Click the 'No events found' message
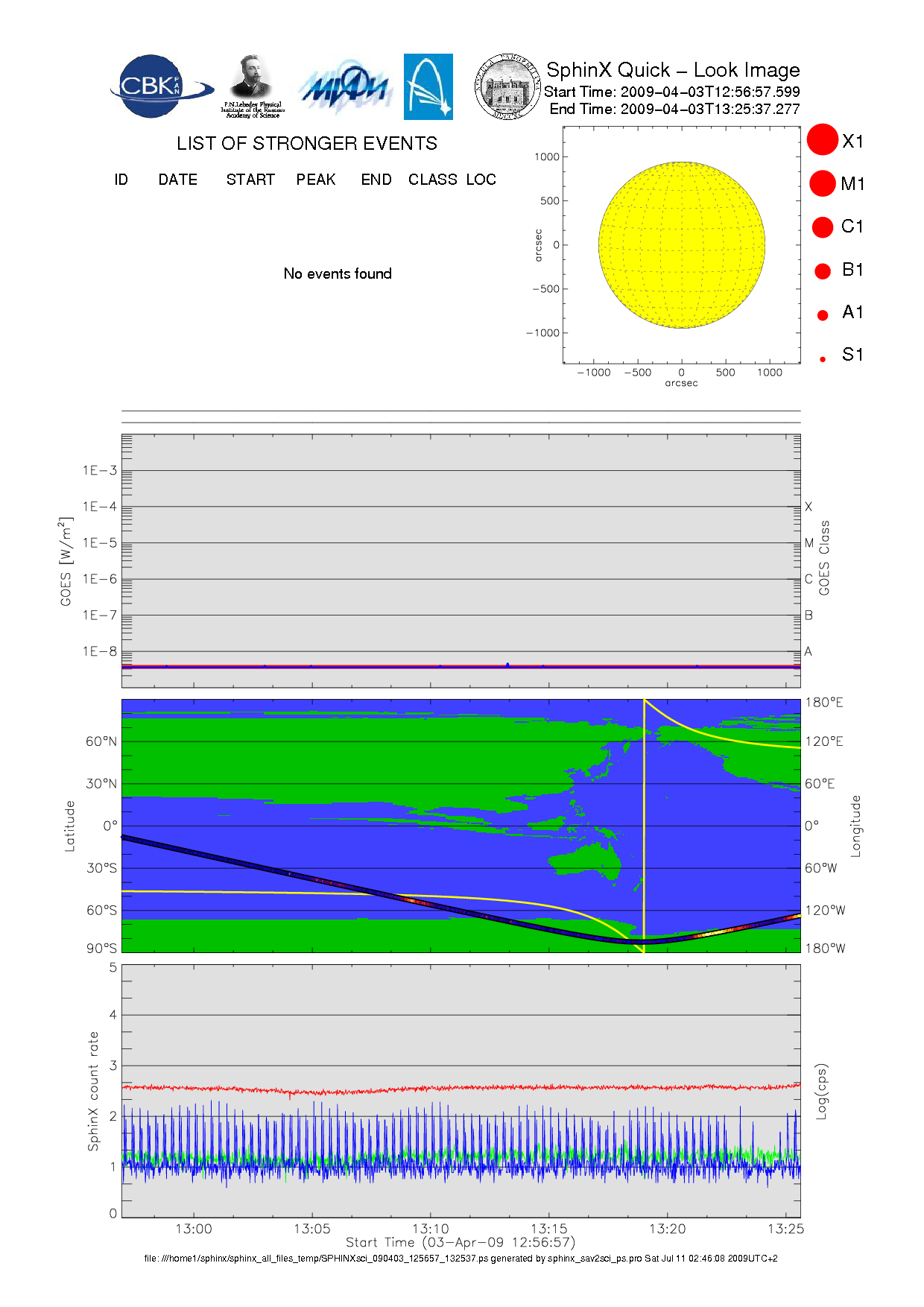 338,273
